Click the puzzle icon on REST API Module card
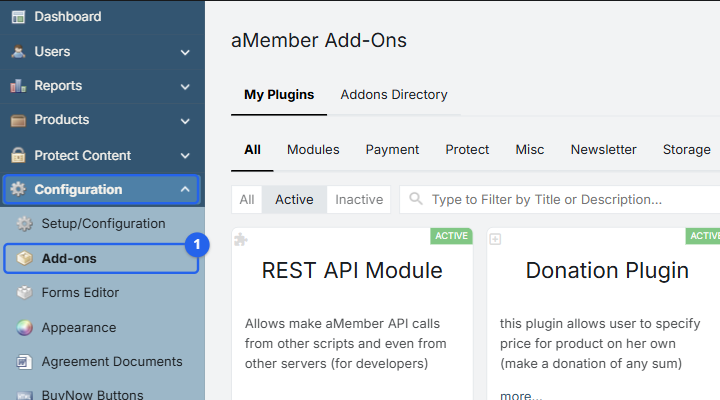 (x=241, y=239)
